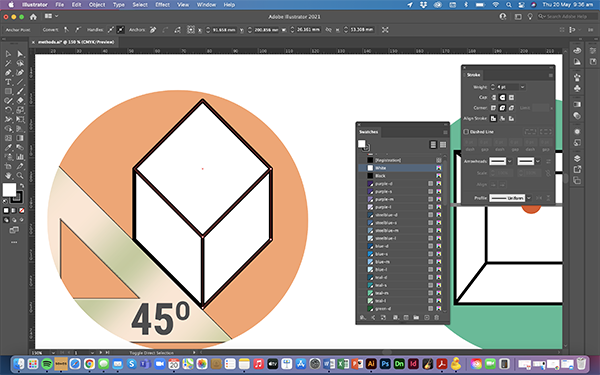Open the zoom level dropdown at 150%

[x=53, y=353]
